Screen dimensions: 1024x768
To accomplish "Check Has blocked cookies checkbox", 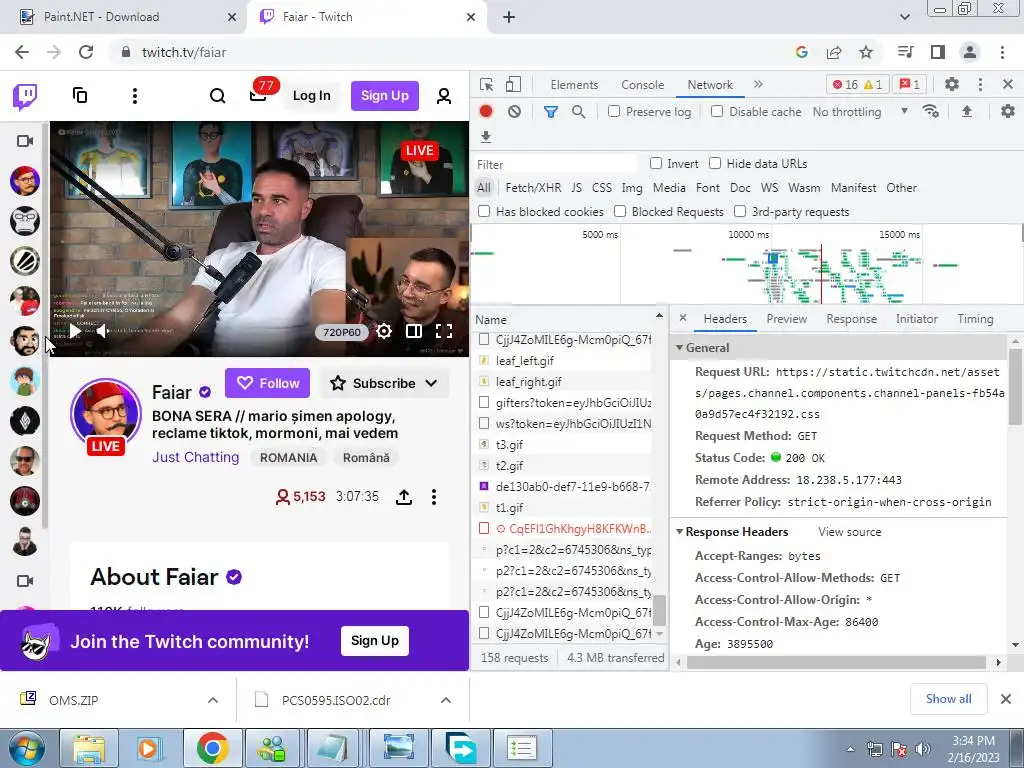I will point(484,211).
